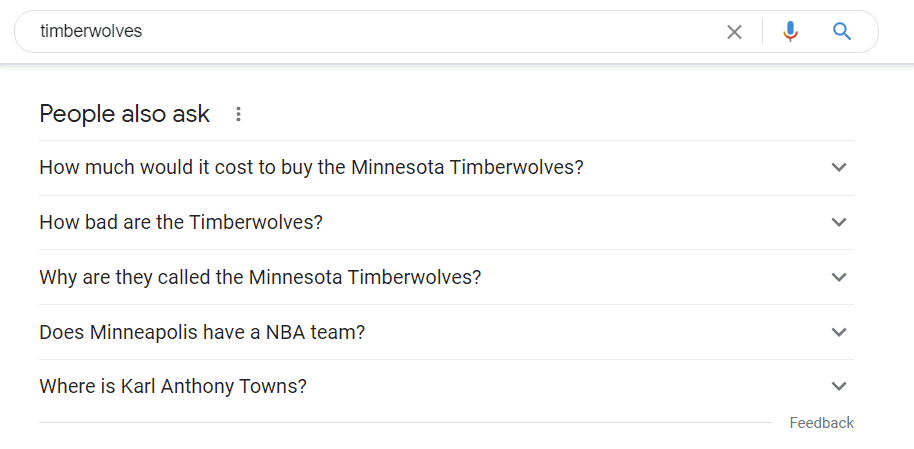The width and height of the screenshot is (914, 449).
Task: Click the Feedback link
Action: (821, 423)
